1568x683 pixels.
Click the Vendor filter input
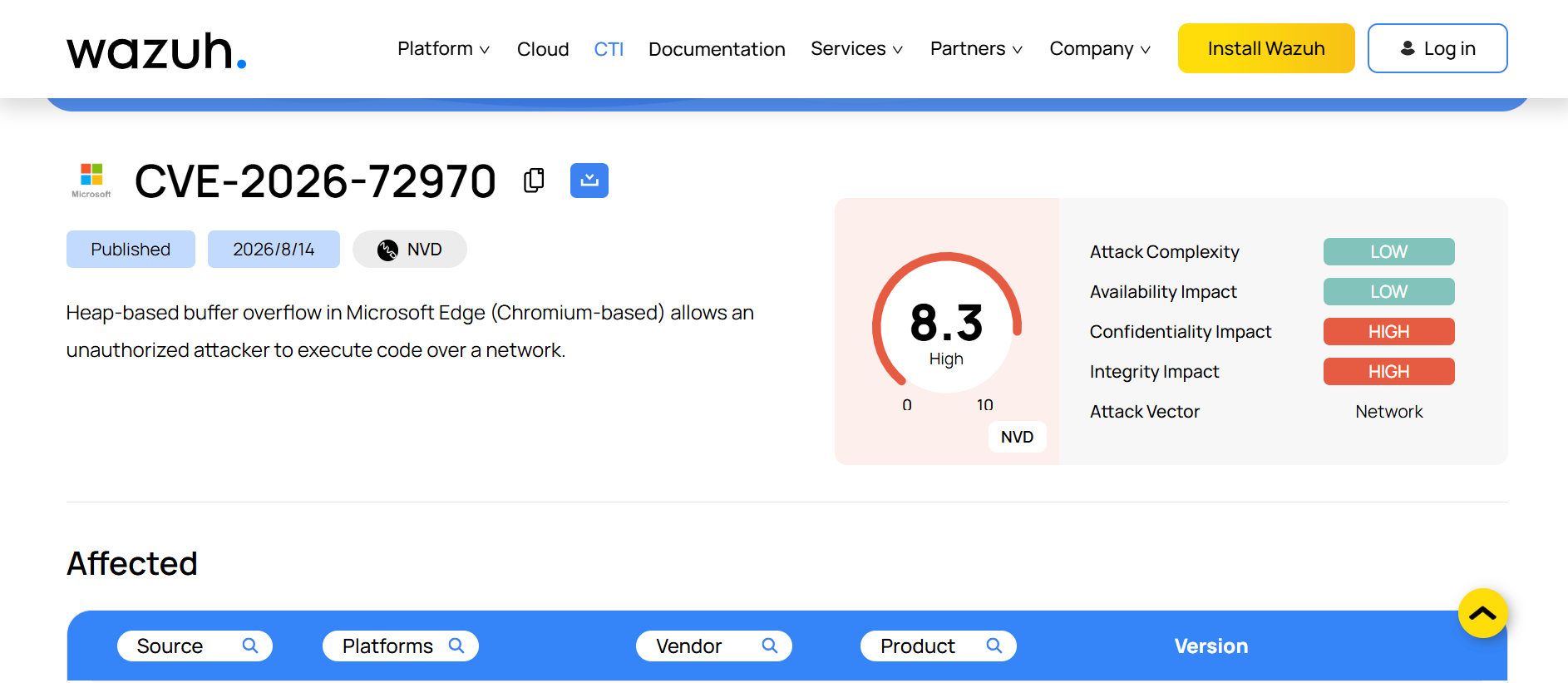point(713,646)
